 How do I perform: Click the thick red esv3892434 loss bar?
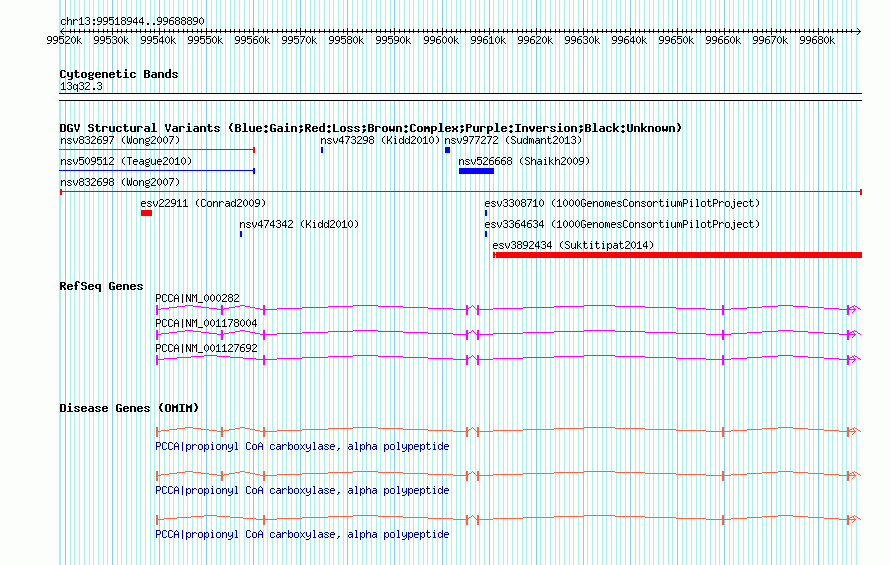tap(678, 255)
